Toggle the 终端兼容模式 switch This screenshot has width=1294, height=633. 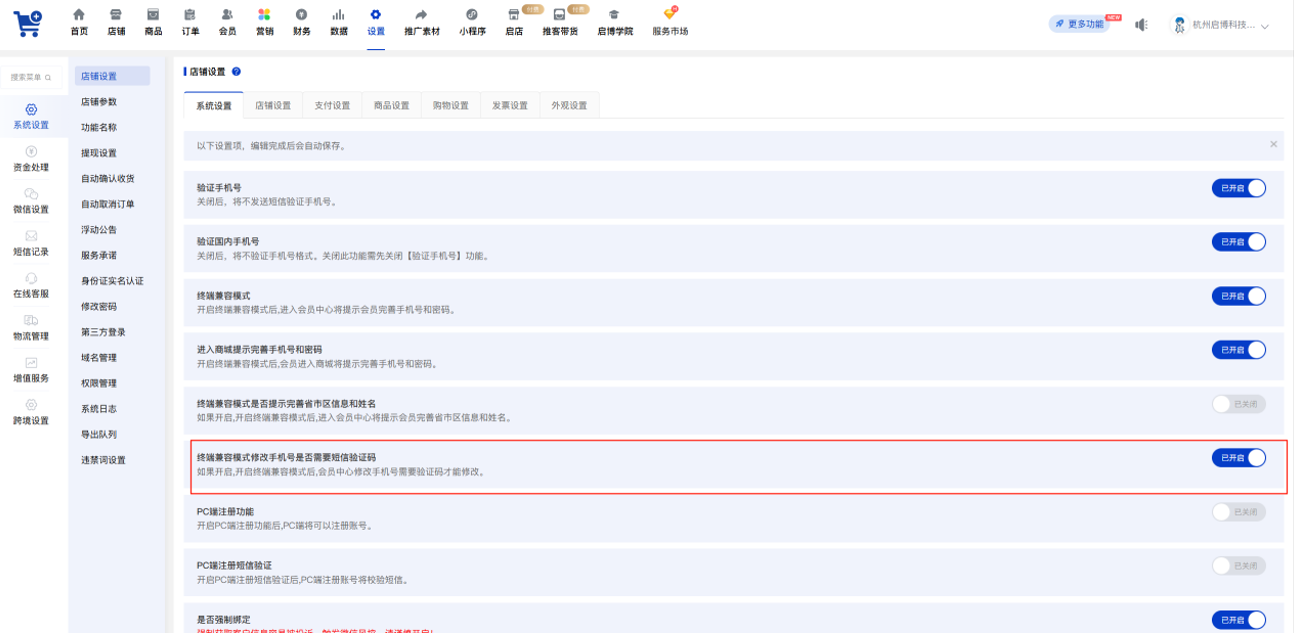pyautogui.click(x=1239, y=295)
